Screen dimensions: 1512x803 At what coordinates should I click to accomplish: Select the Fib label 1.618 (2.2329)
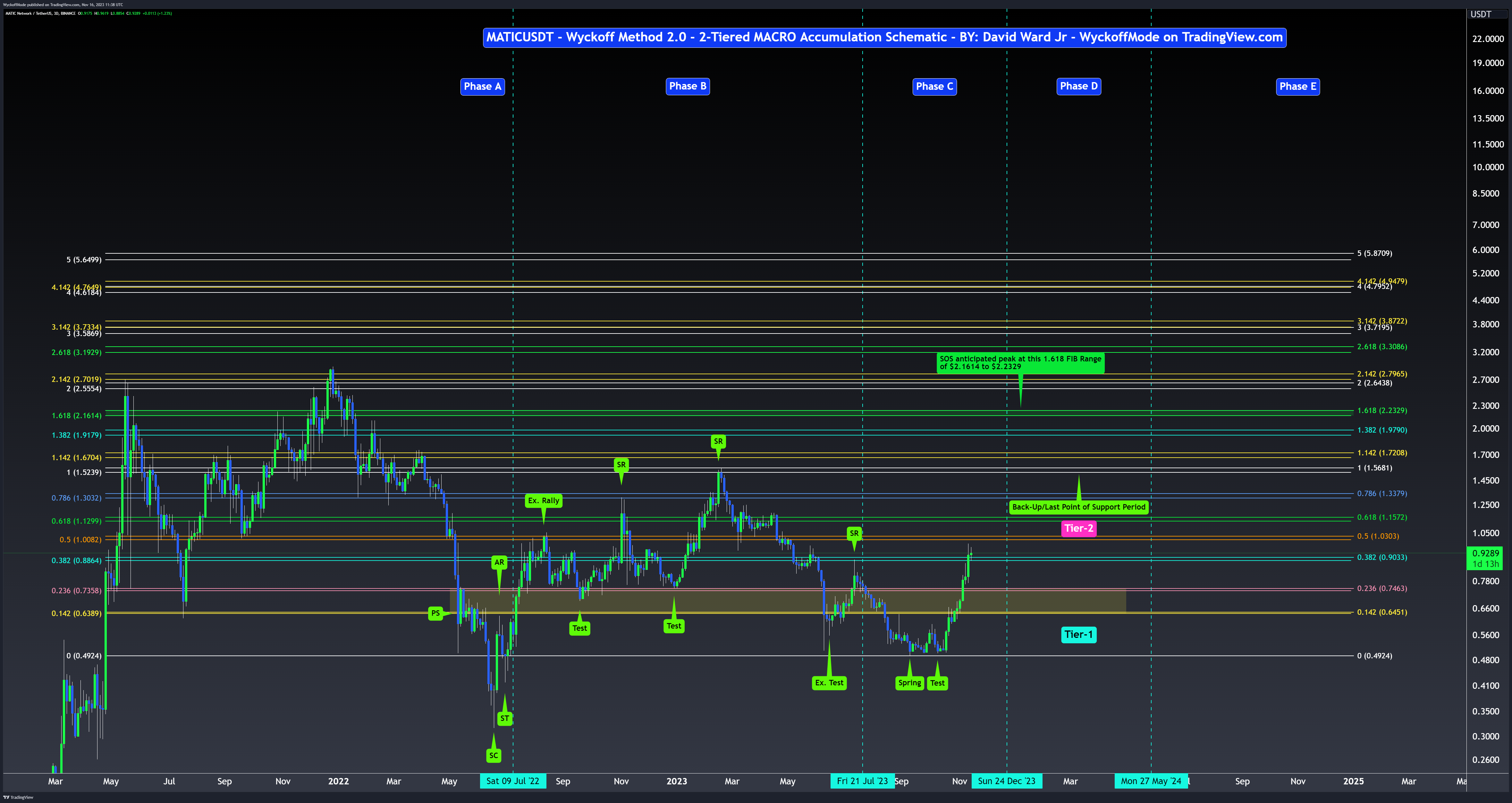pyautogui.click(x=1382, y=411)
